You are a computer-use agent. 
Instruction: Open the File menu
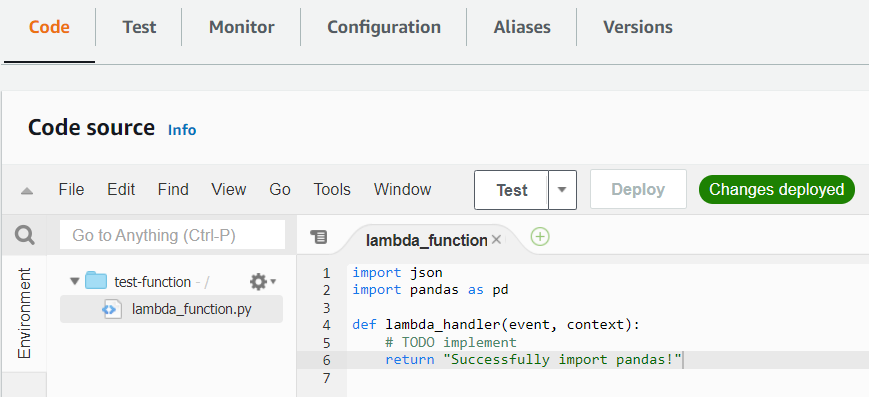point(71,190)
